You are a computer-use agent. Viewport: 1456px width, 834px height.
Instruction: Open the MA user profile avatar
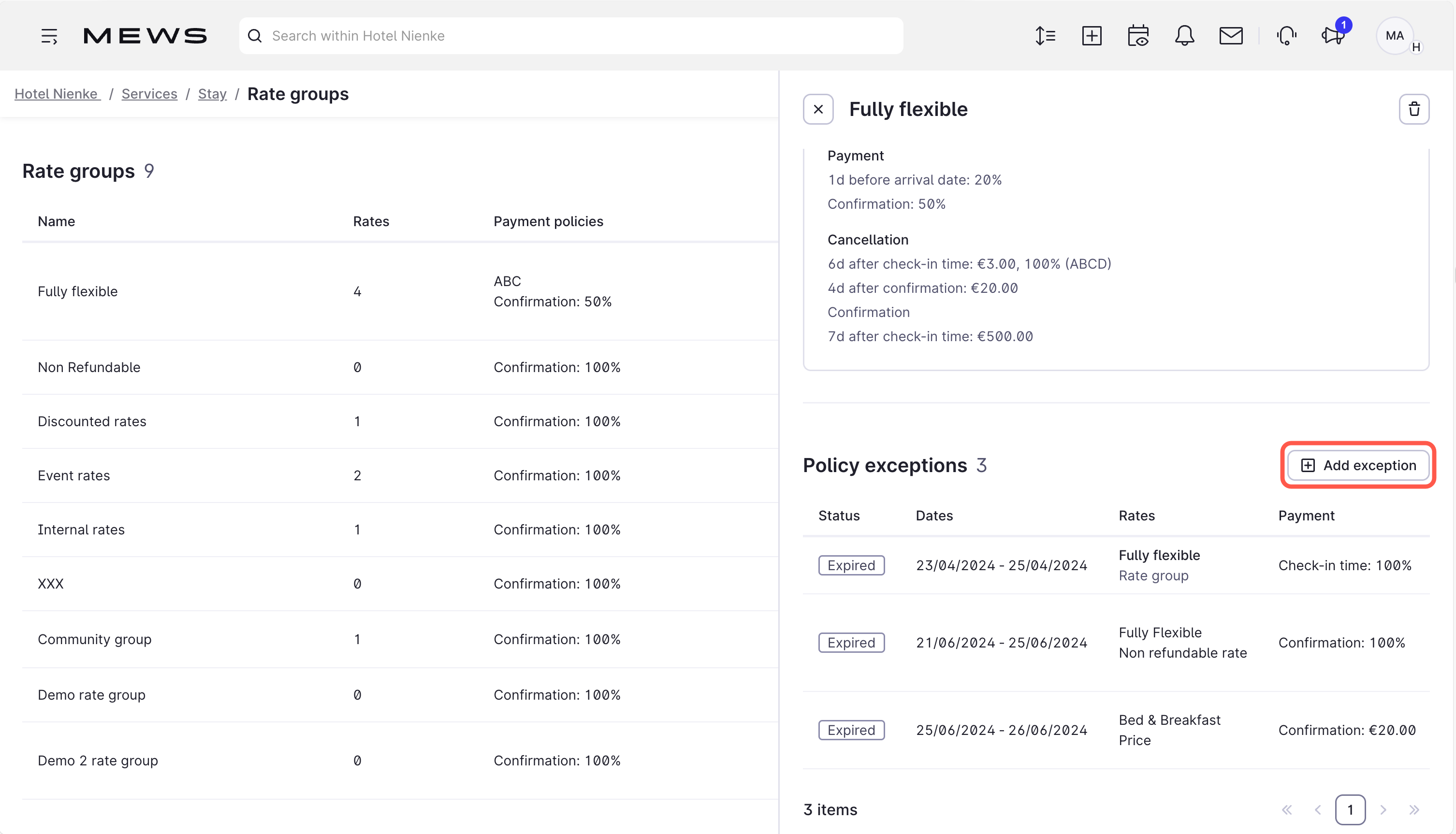(x=1395, y=35)
